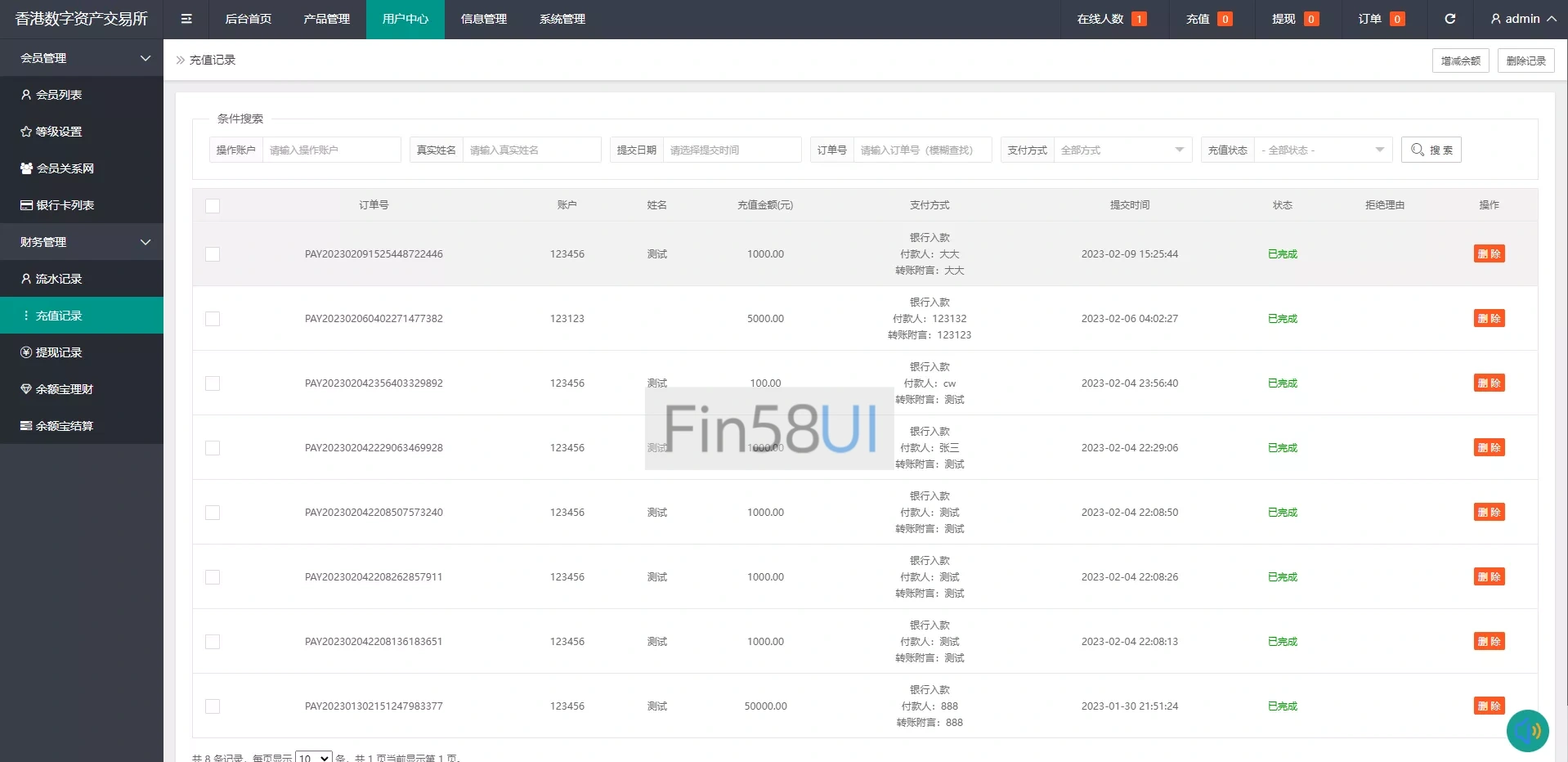The width and height of the screenshot is (1568, 762).
Task: Switch to the 系统管理 tab
Action: [562, 19]
